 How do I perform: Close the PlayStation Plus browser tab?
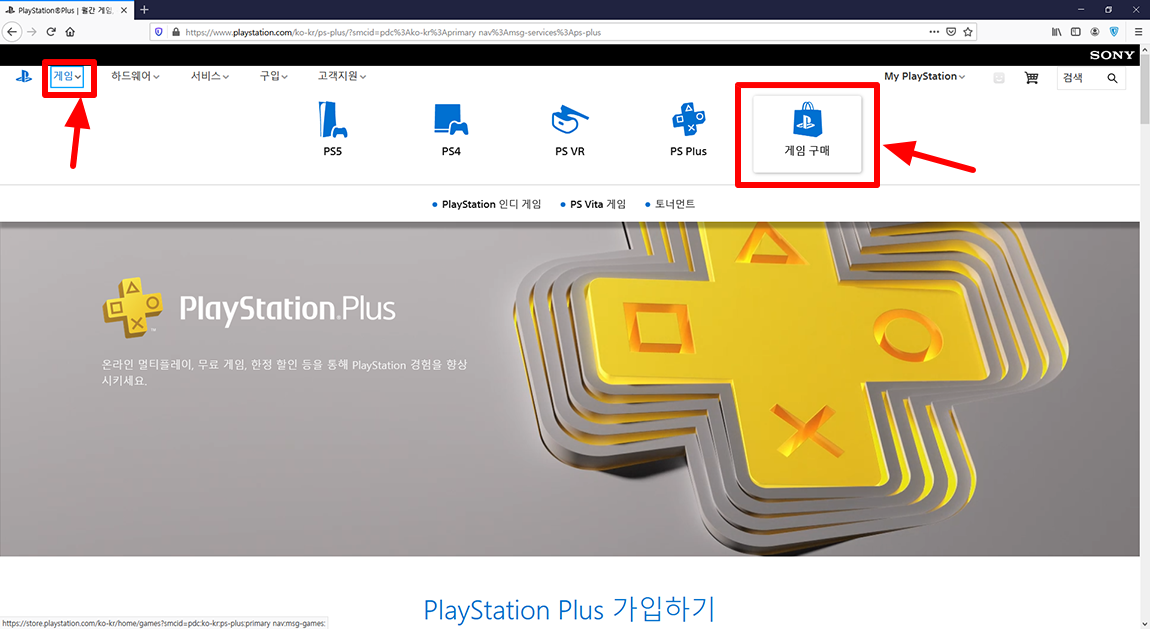[x=124, y=10]
